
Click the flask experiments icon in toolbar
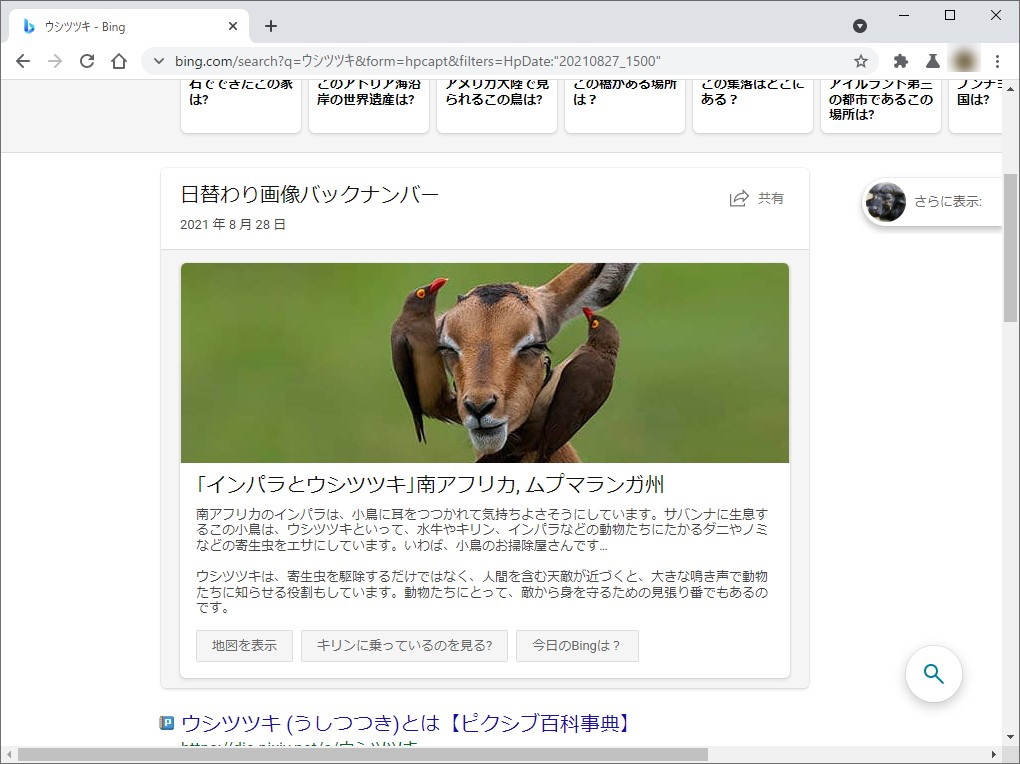[932, 61]
